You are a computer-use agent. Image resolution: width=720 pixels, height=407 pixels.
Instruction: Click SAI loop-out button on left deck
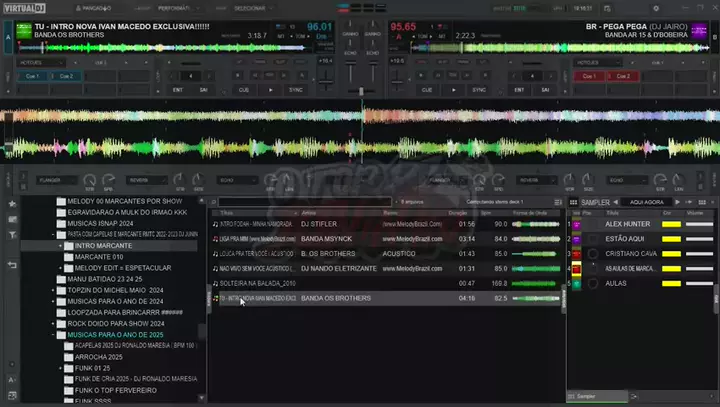(203, 90)
